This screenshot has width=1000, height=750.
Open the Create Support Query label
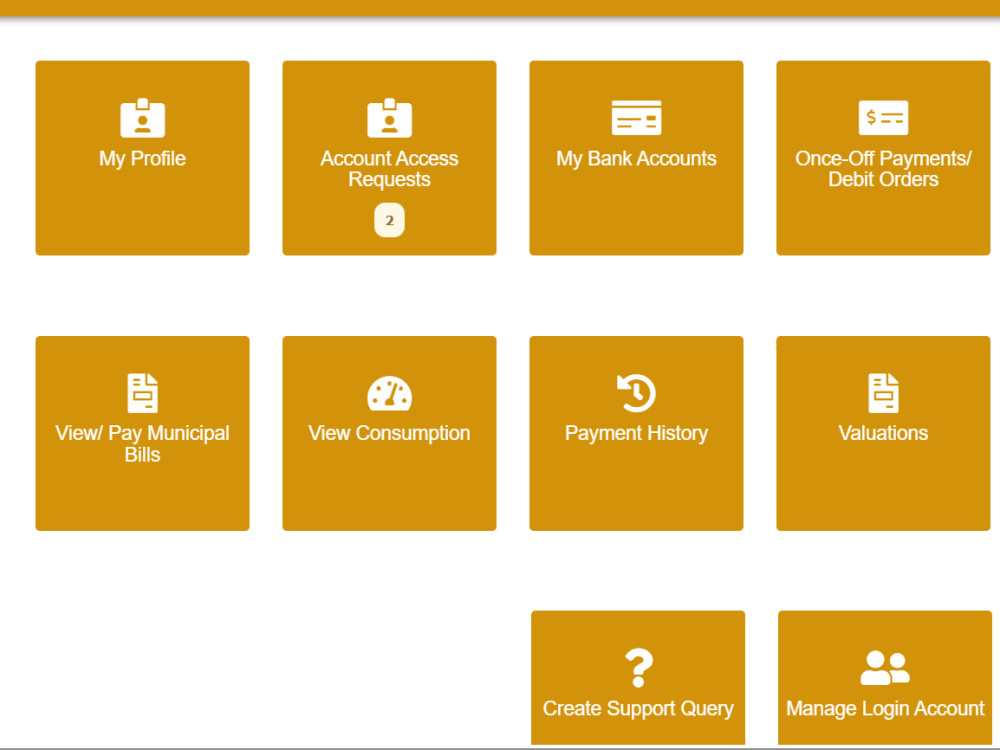point(638,709)
